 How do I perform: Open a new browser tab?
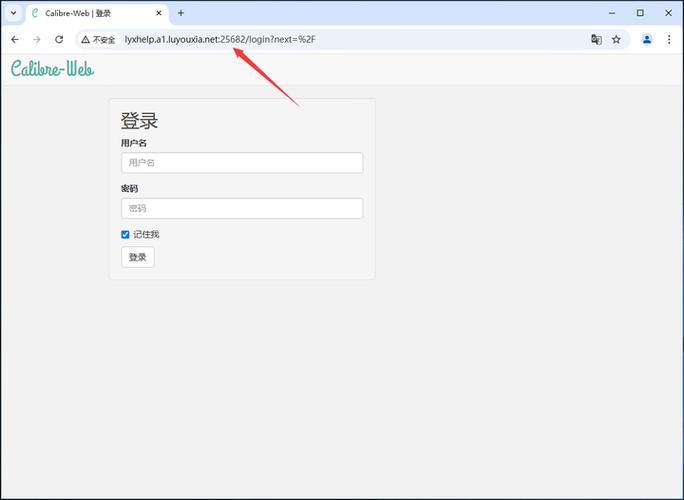click(181, 13)
